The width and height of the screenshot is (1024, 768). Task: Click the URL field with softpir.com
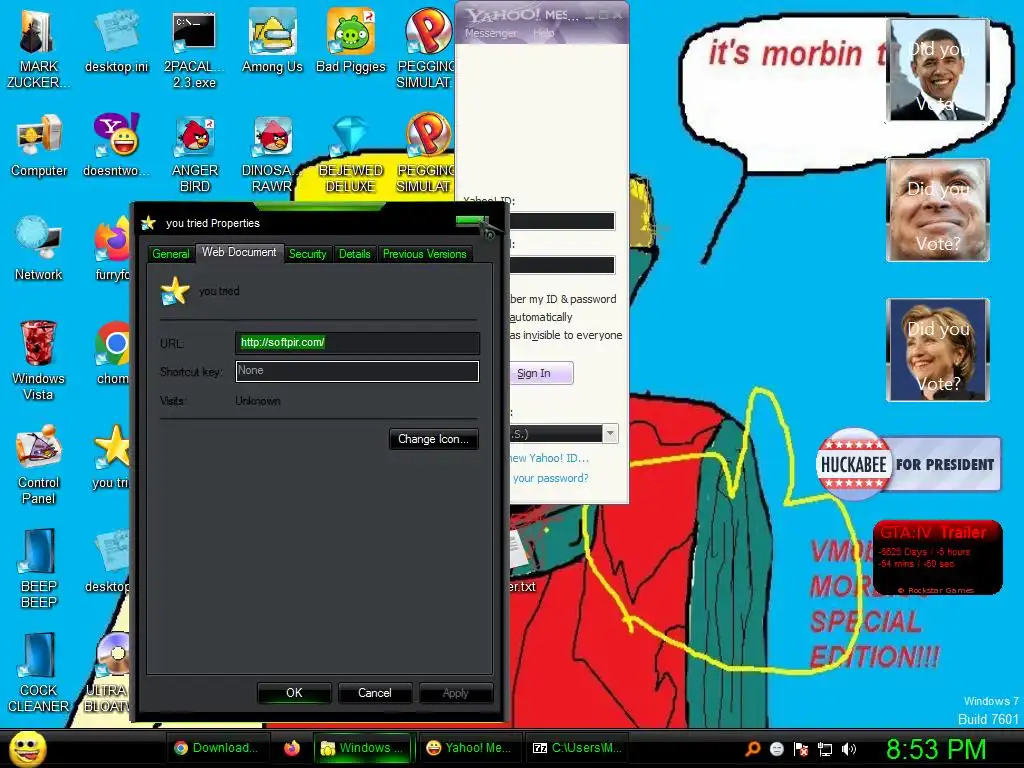pos(357,343)
